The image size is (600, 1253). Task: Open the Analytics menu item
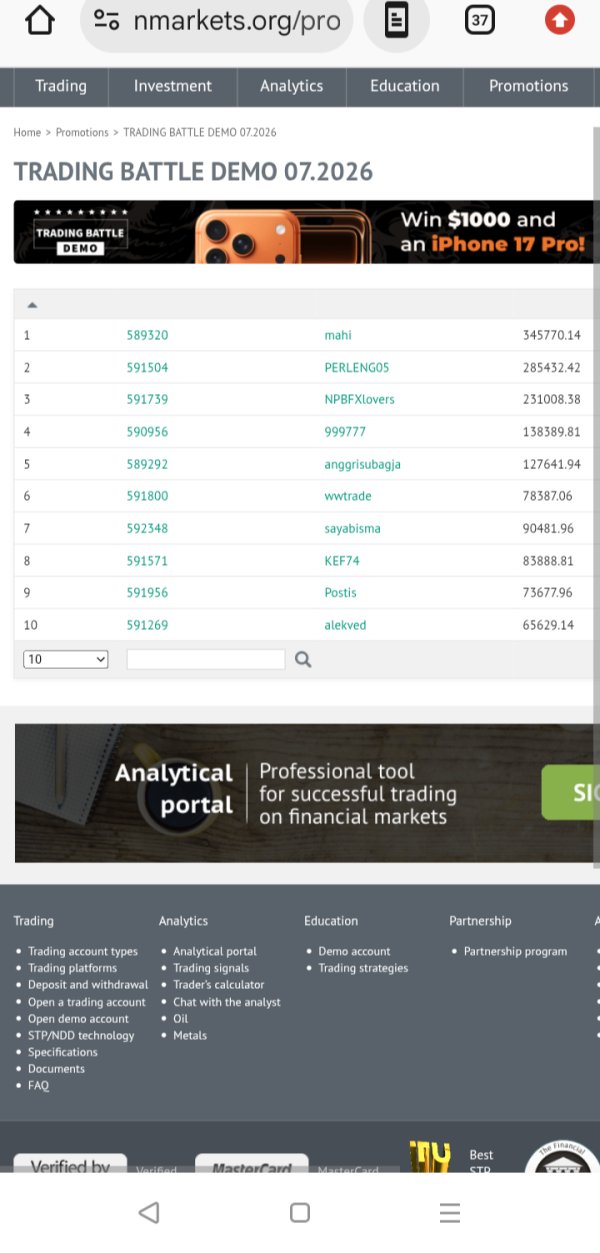pos(292,86)
